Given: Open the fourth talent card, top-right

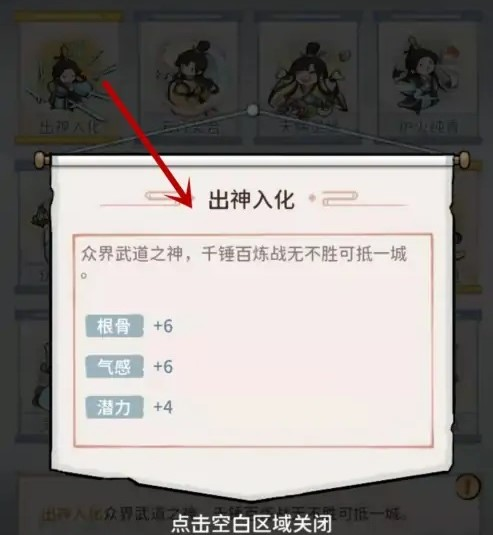Looking at the screenshot, I should point(428,78).
